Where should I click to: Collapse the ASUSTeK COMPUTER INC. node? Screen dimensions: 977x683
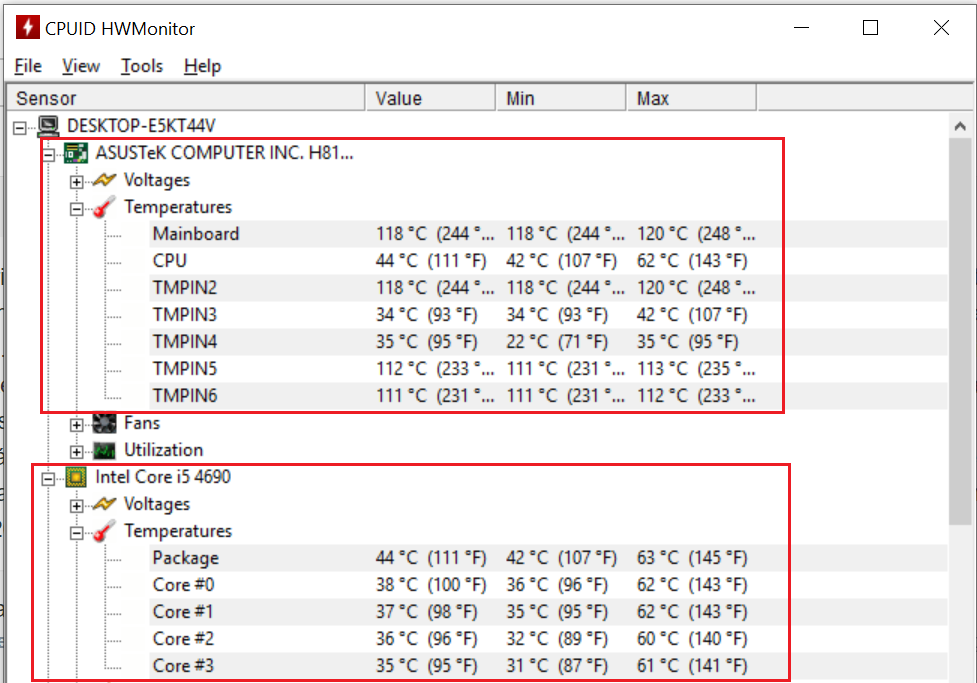coord(48,155)
